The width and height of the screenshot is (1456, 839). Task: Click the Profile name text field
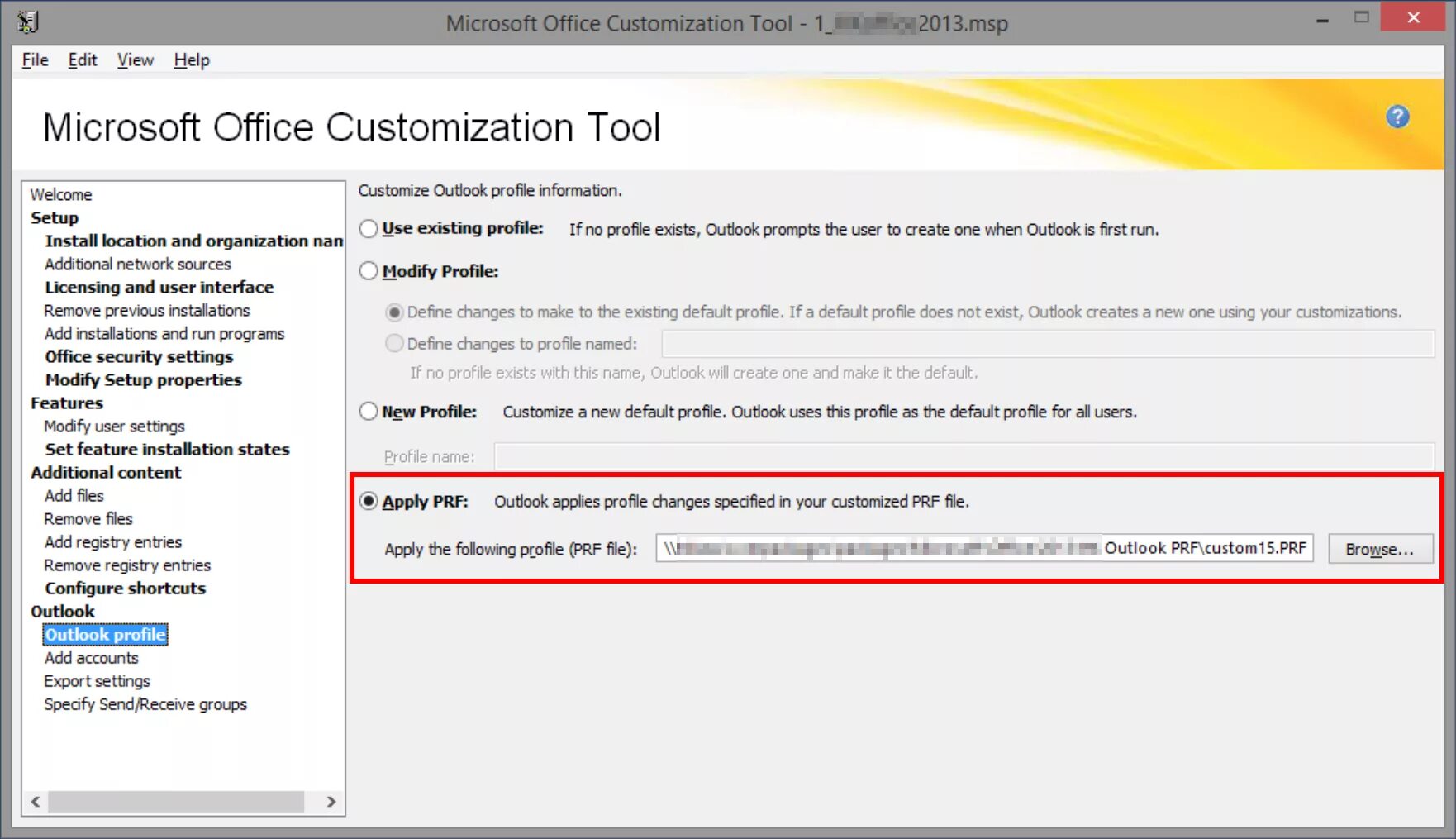964,456
